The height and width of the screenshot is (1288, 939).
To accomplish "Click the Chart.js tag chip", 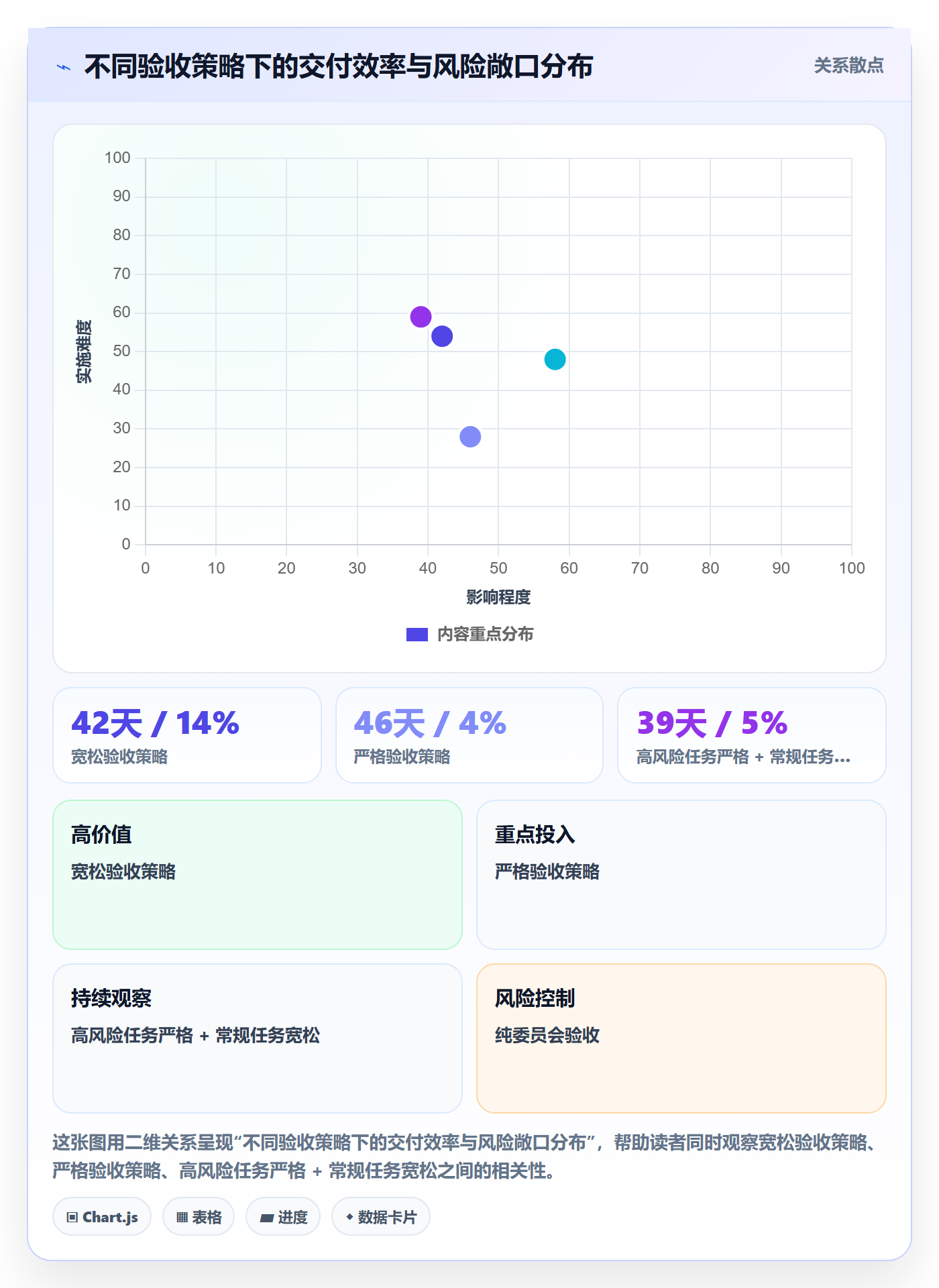I will coord(102,1217).
